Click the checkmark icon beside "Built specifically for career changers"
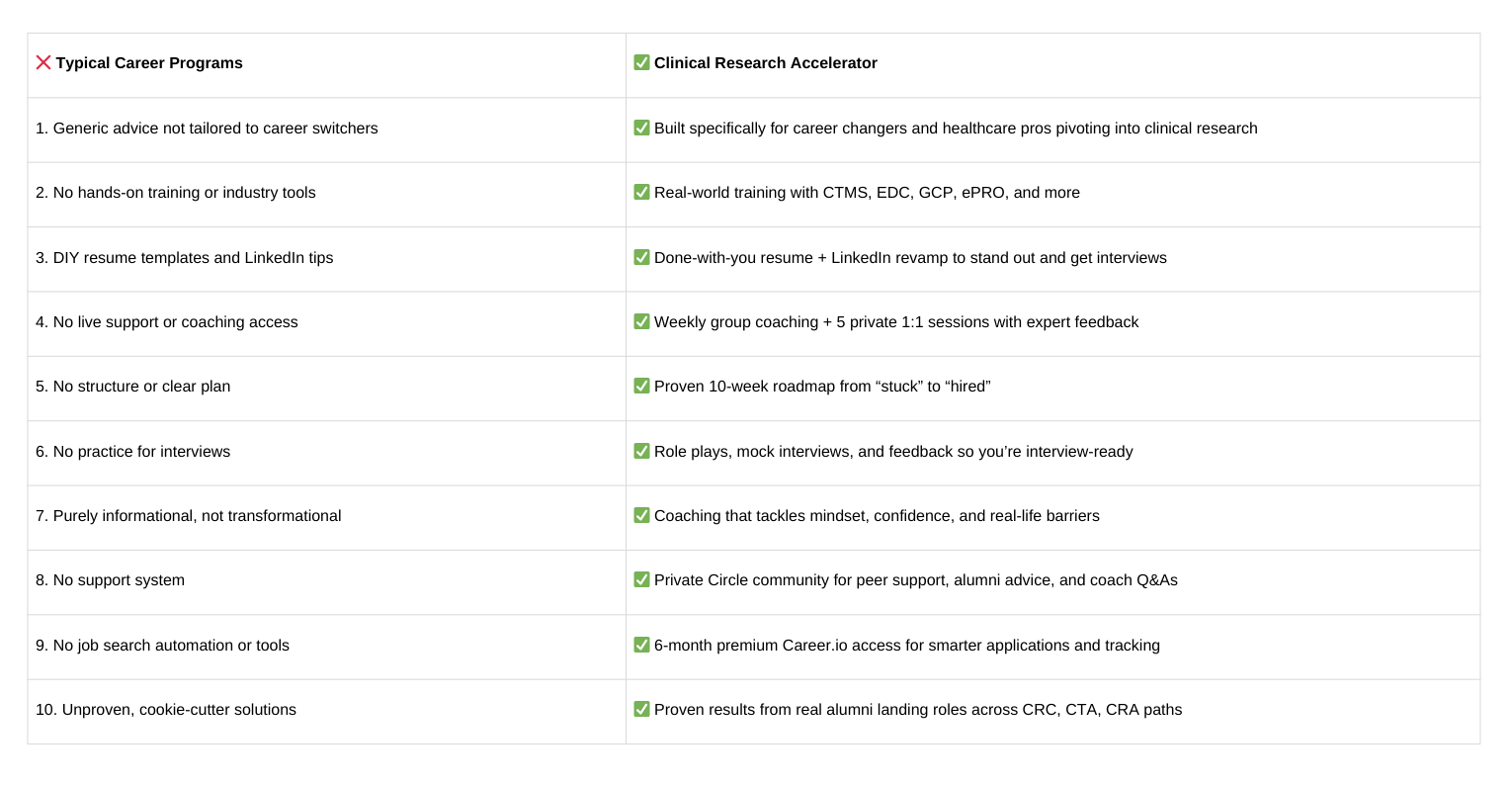This screenshot has height=785, width=1512. (x=641, y=128)
